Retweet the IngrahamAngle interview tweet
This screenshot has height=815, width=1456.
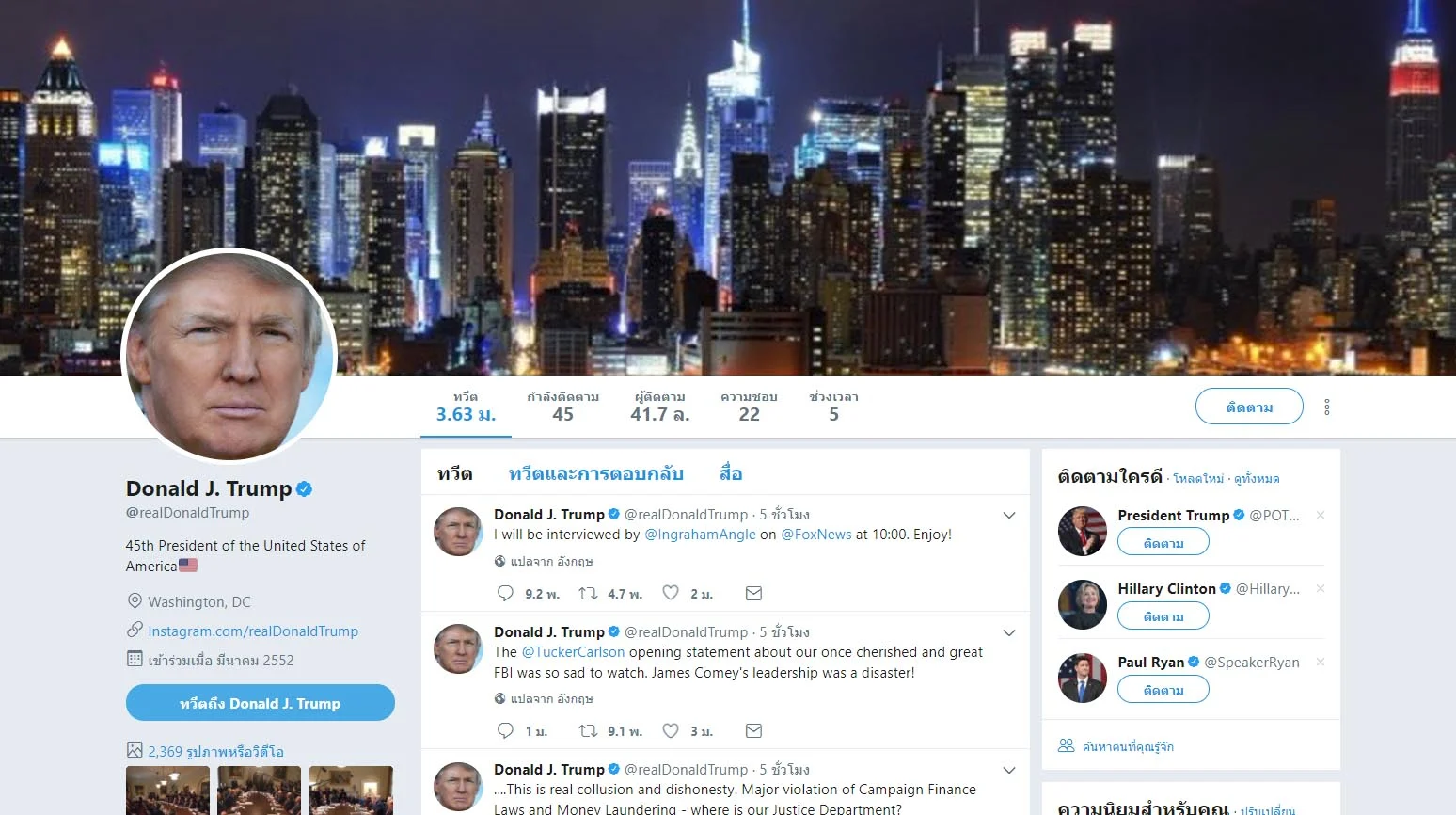(x=588, y=593)
